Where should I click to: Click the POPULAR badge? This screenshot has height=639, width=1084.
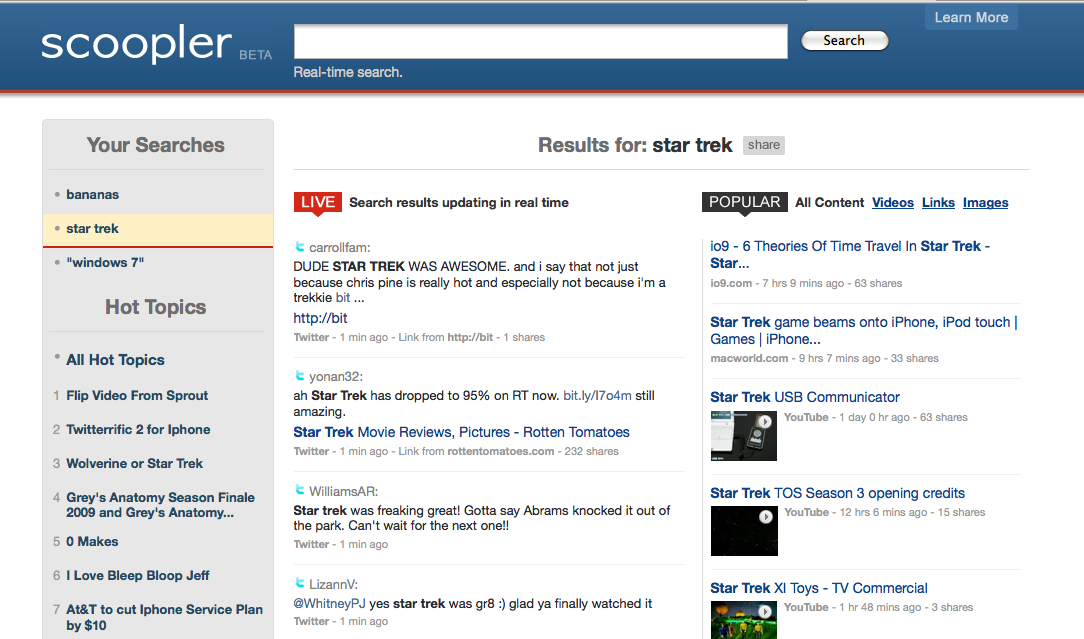click(745, 202)
